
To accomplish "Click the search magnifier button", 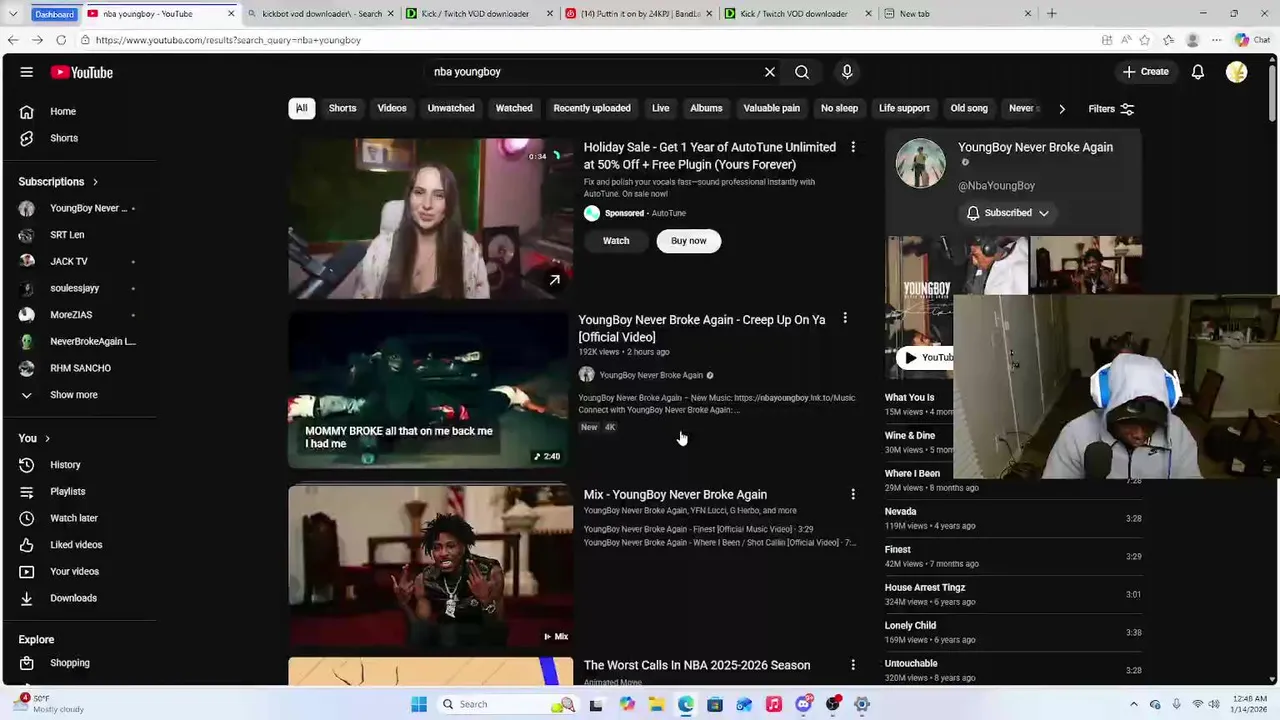I will (x=802, y=72).
